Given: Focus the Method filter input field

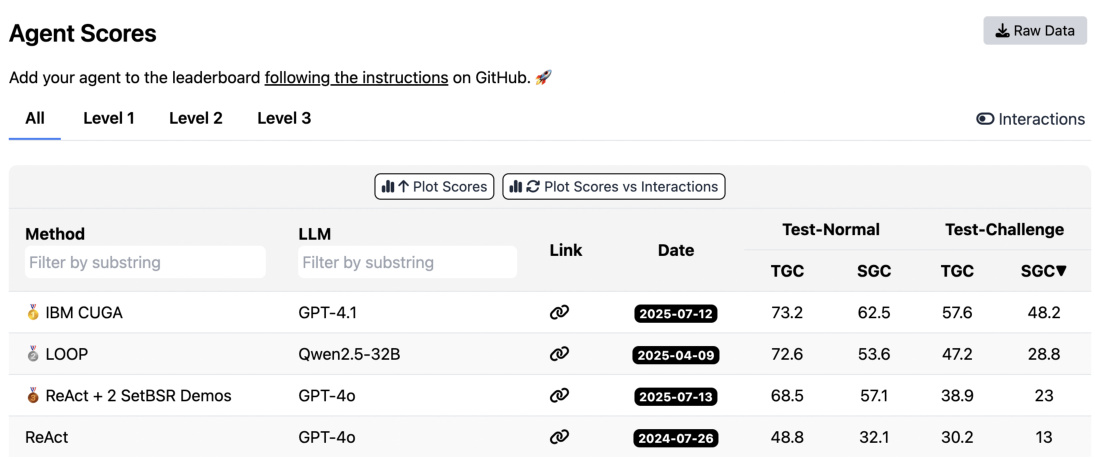Looking at the screenshot, I should tap(146, 262).
